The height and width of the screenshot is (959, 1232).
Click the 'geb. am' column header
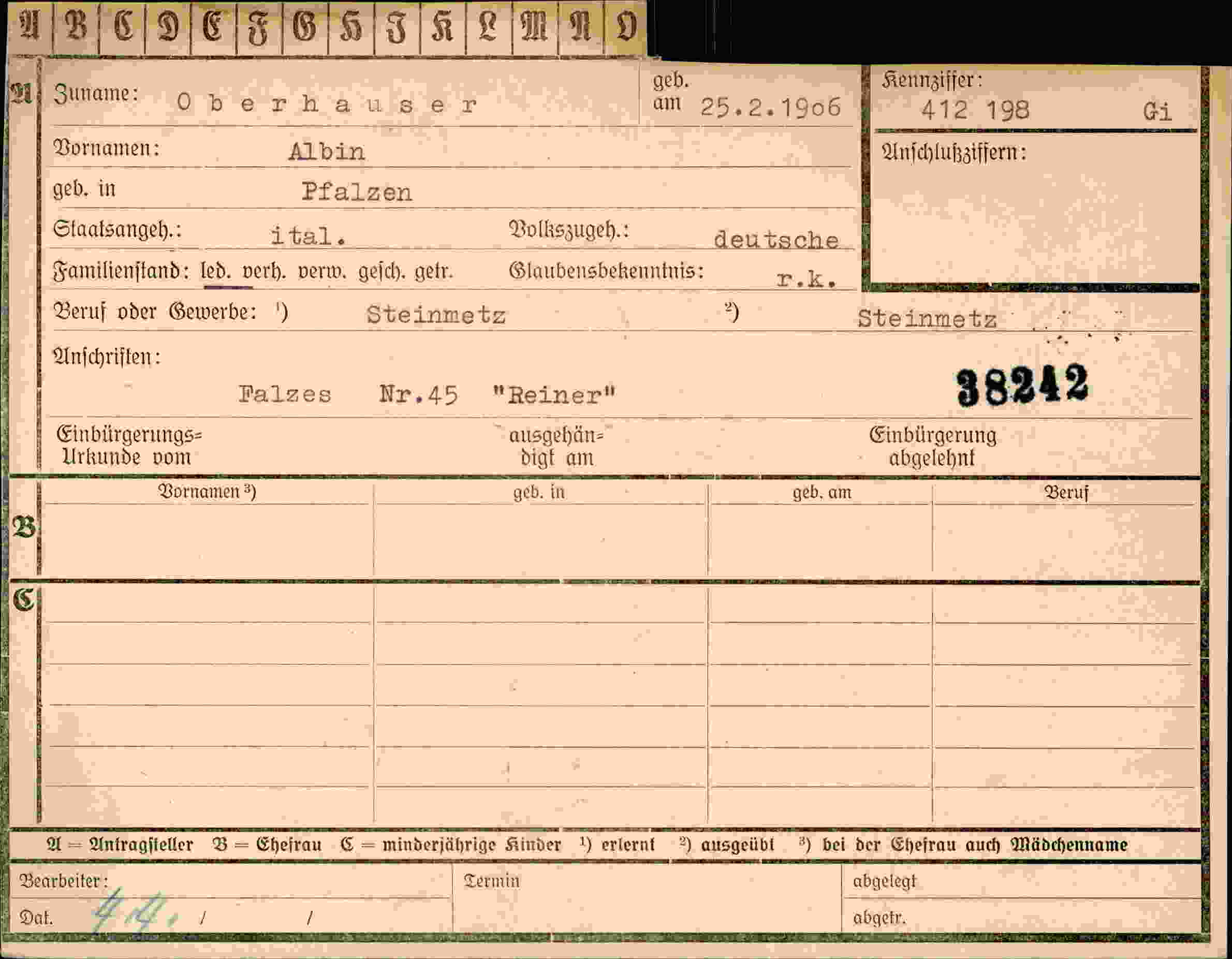[822, 493]
